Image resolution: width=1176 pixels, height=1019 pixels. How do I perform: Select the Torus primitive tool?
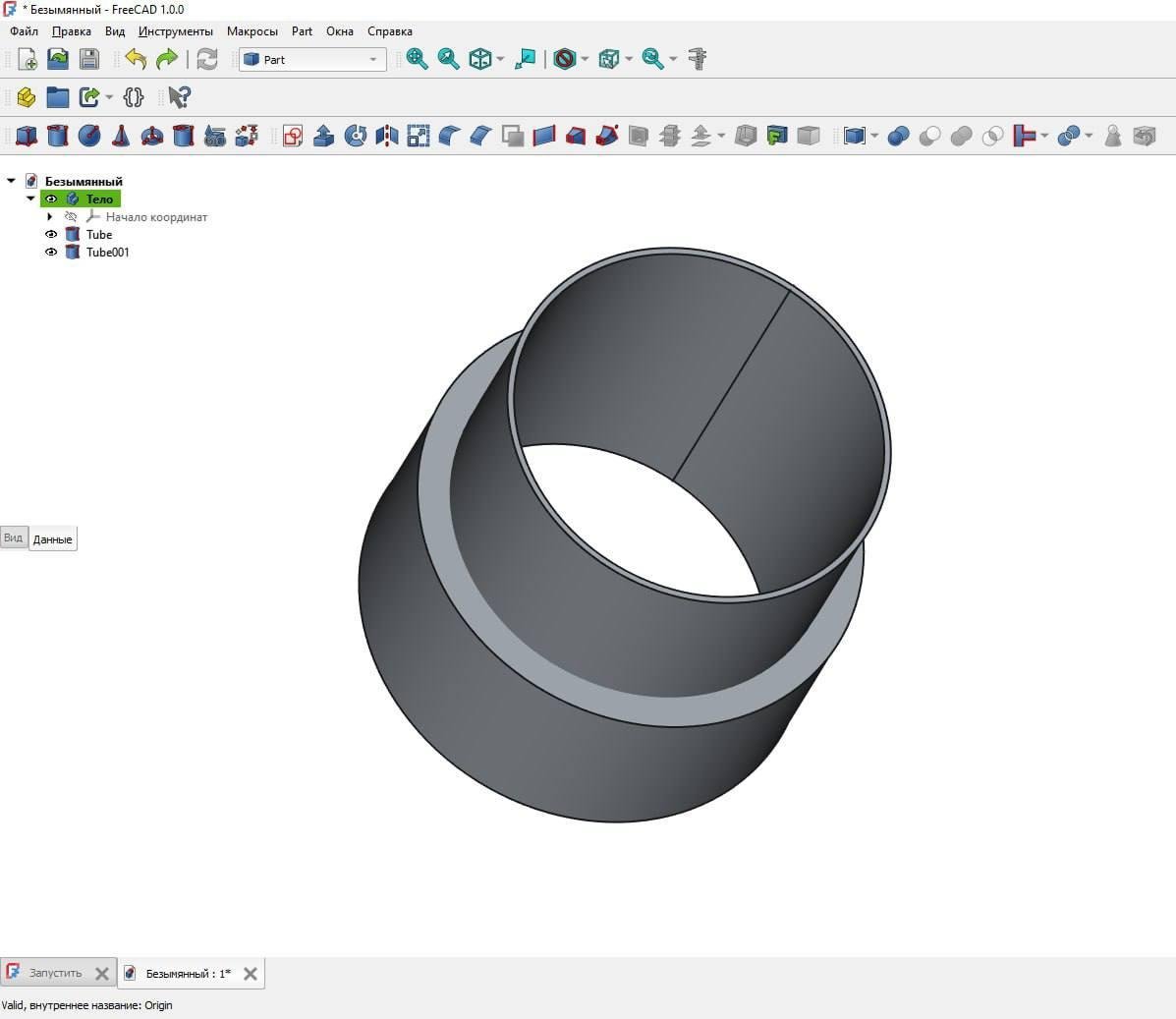152,137
